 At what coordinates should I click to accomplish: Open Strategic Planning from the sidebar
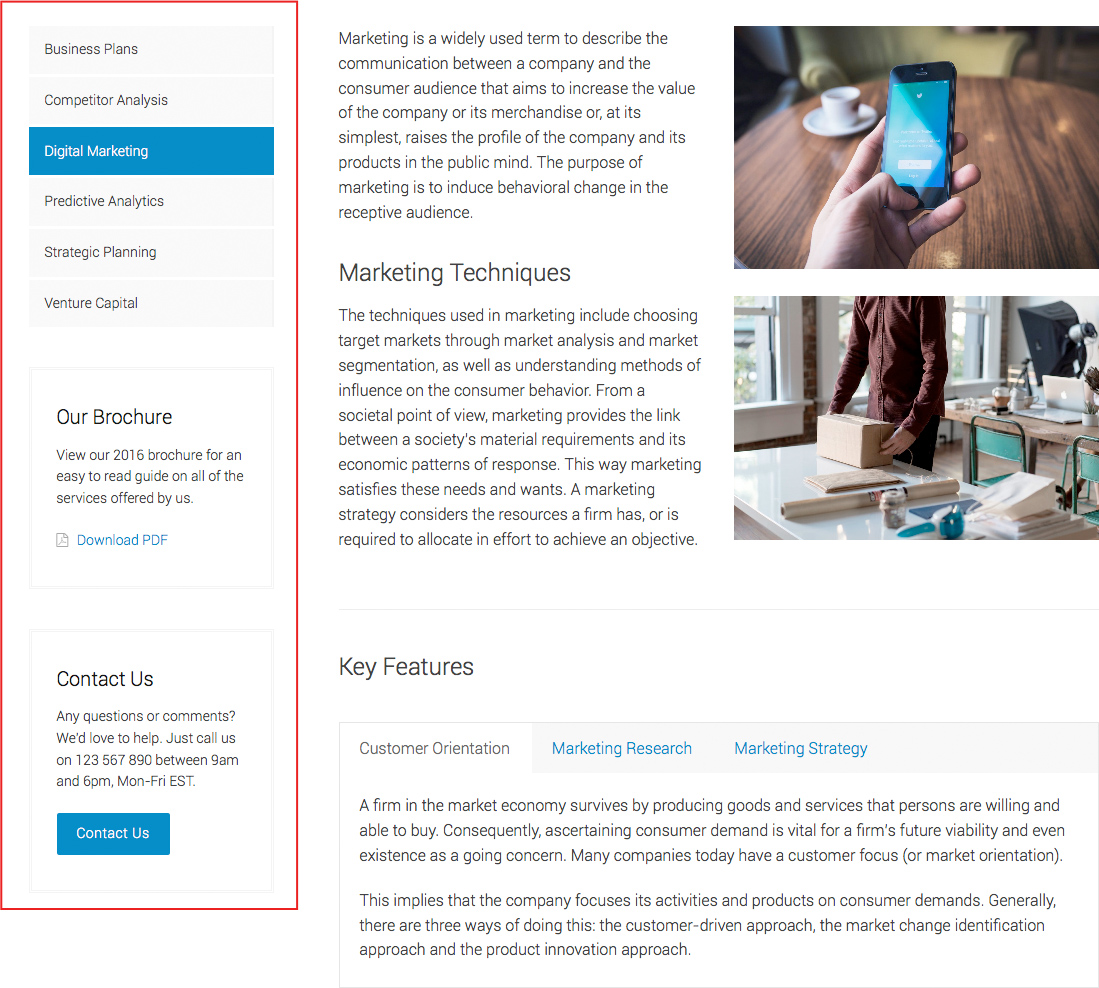[151, 252]
